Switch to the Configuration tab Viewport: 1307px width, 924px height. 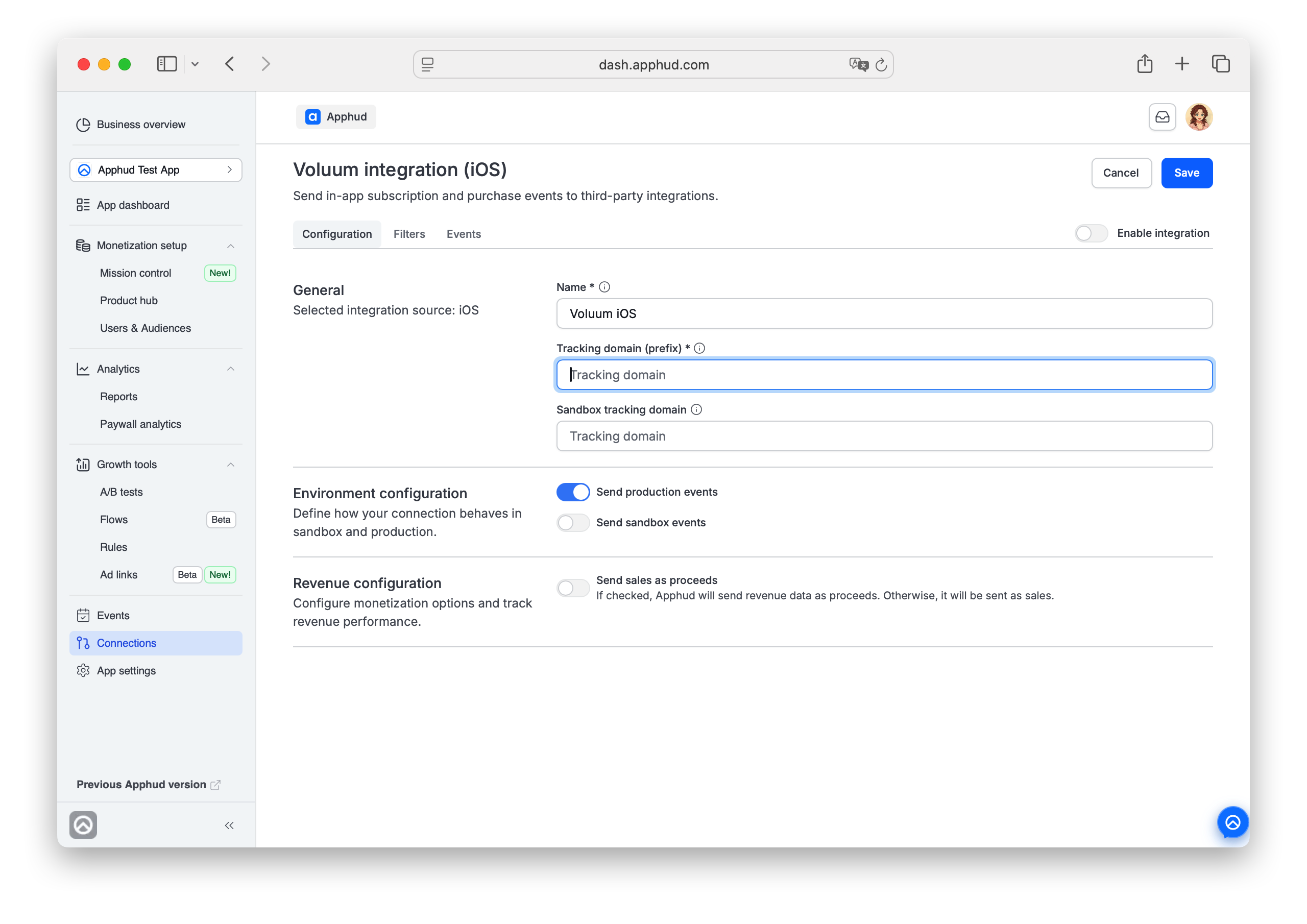[x=337, y=234]
